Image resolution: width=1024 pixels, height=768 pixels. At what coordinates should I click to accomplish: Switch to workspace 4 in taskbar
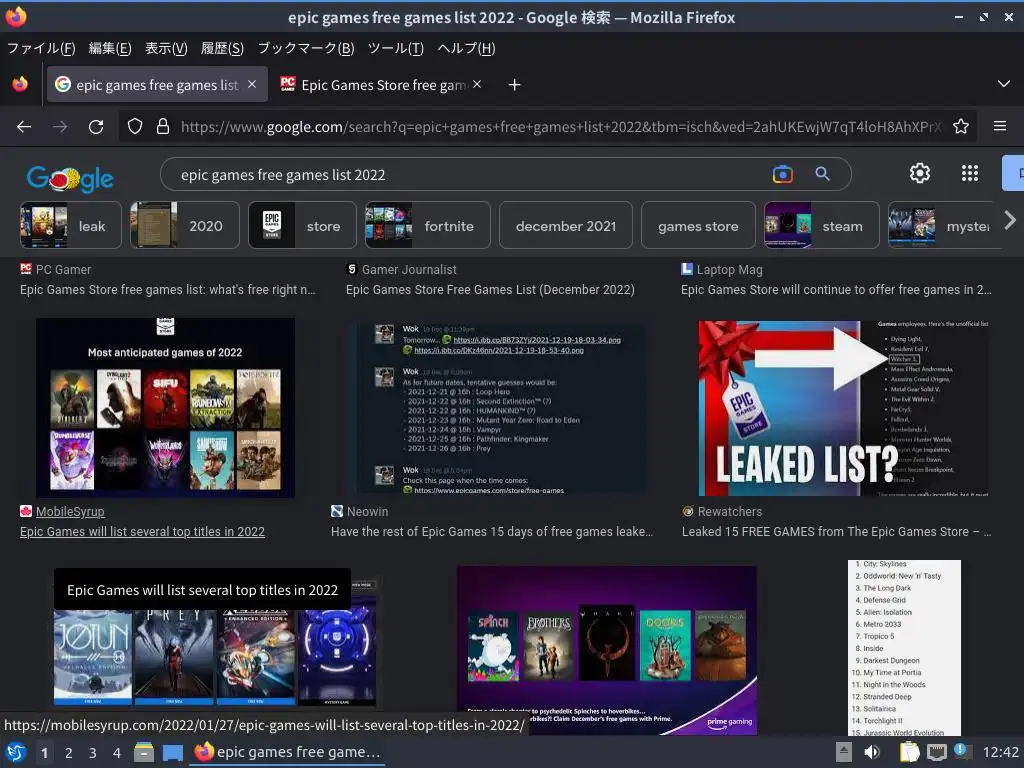tap(117, 753)
